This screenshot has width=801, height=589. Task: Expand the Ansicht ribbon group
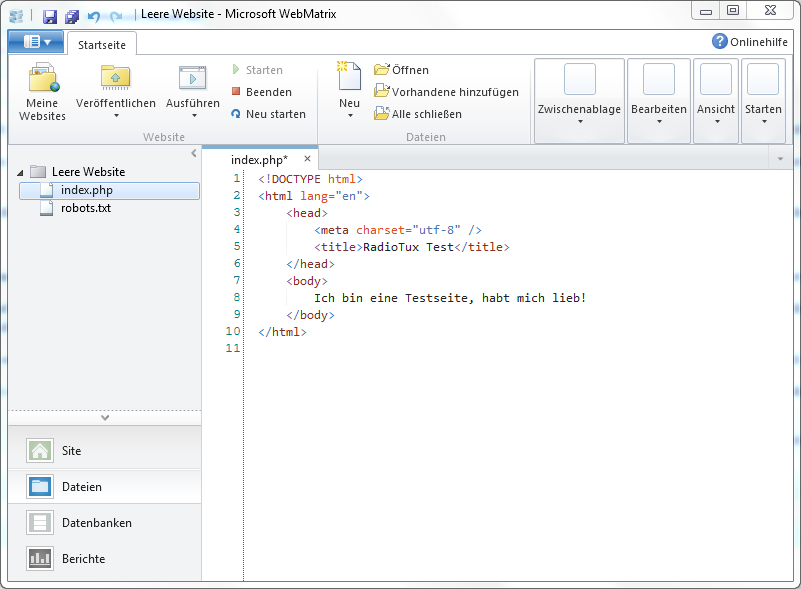[x=716, y=101]
